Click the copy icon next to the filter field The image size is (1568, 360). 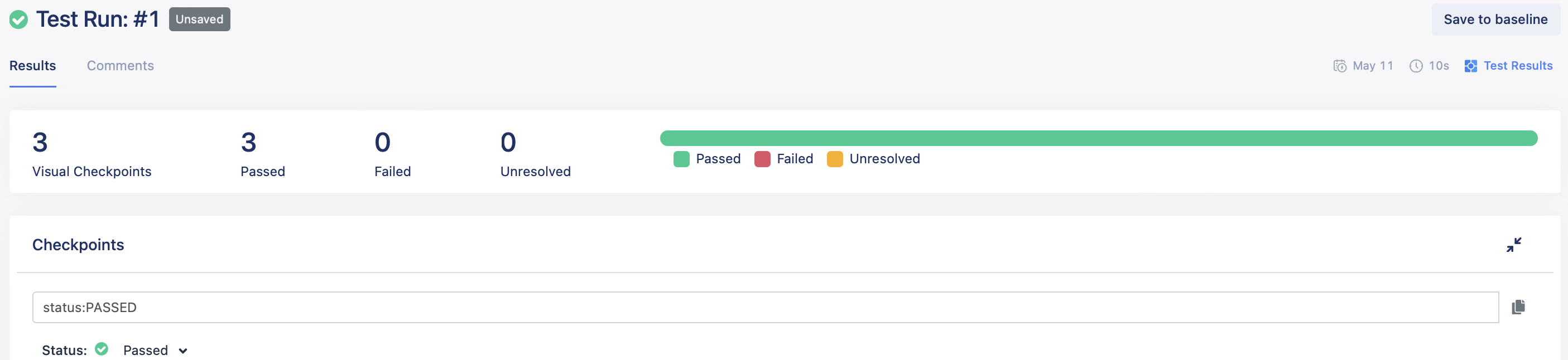pyautogui.click(x=1519, y=307)
